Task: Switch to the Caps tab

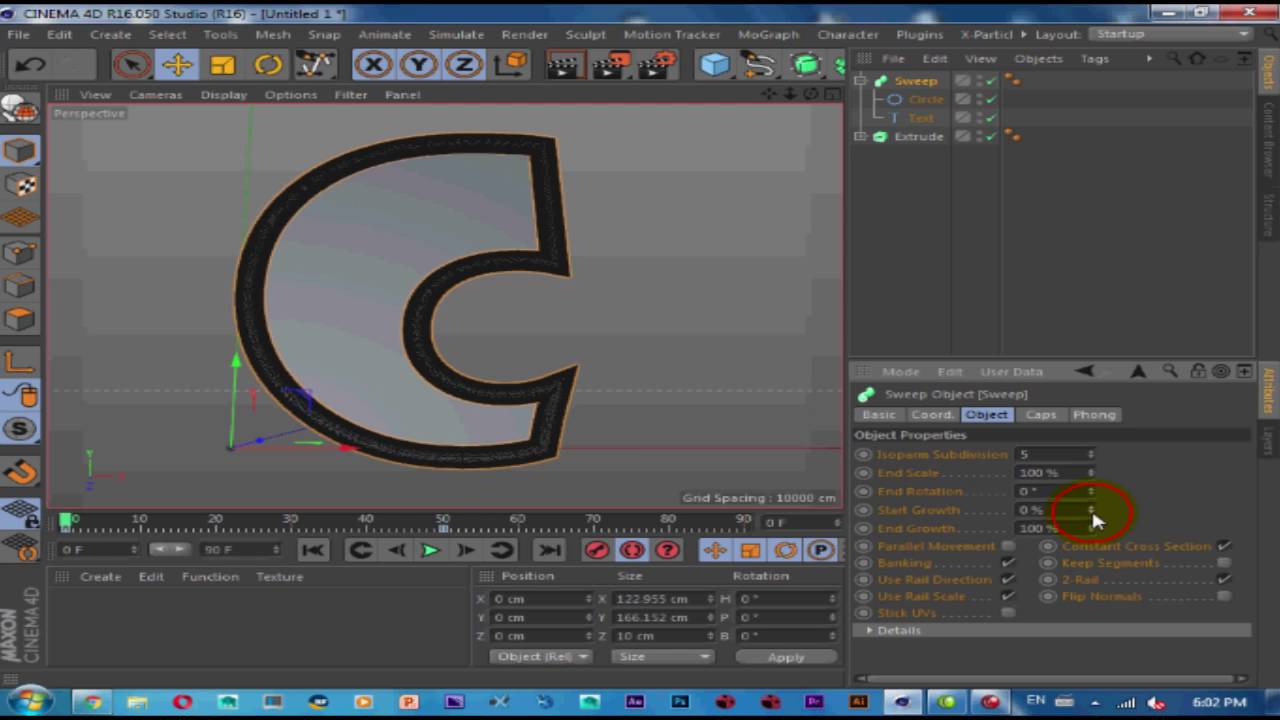Action: (1040, 415)
